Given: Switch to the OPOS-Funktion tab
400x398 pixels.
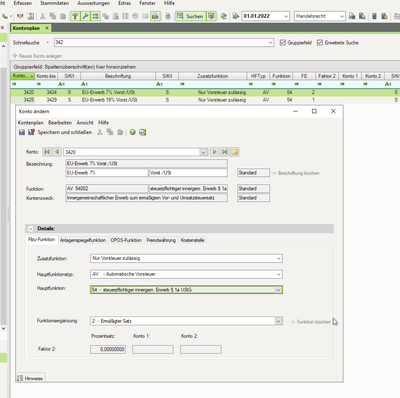Looking at the screenshot, I should click(126, 240).
